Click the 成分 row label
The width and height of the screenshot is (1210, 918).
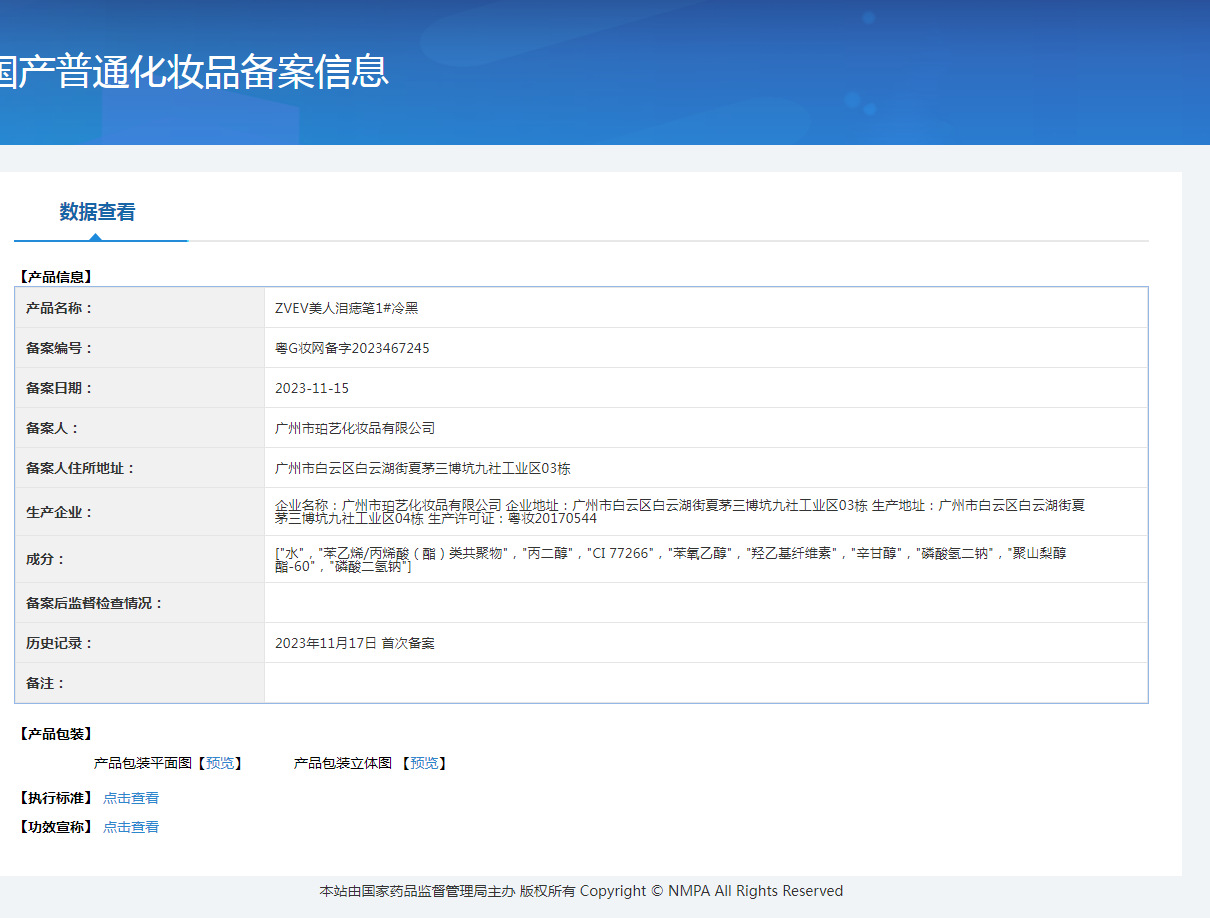pyautogui.click(x=45, y=559)
